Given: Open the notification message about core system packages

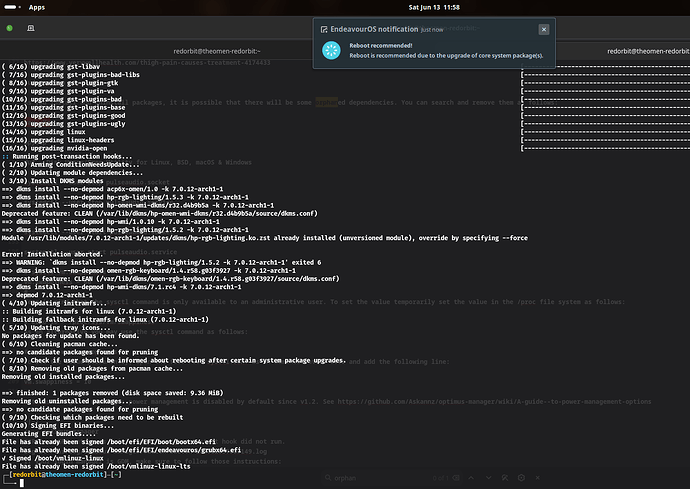Looking at the screenshot, I should 446,55.
